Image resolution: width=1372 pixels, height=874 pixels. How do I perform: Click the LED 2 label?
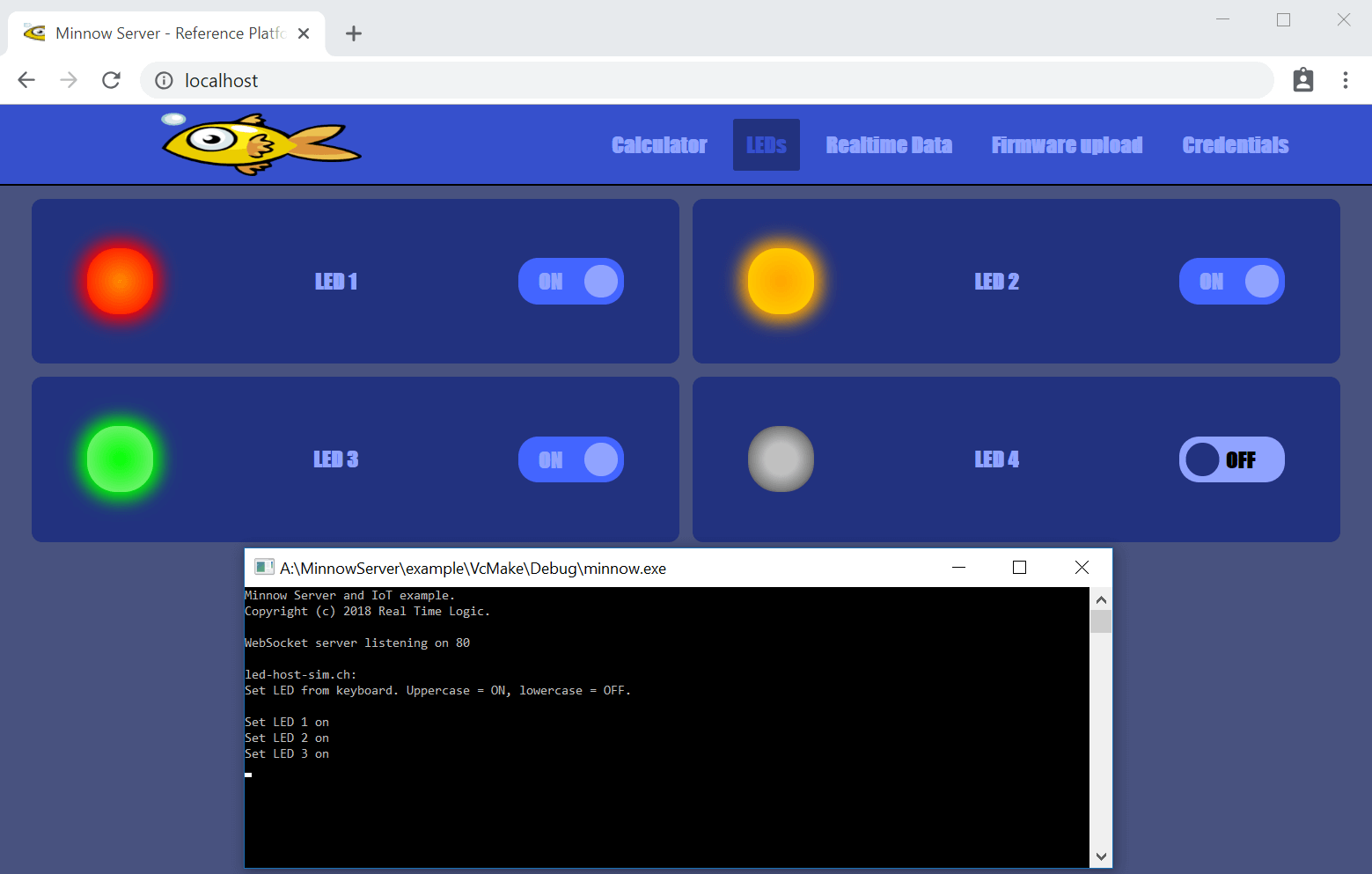[x=997, y=282]
